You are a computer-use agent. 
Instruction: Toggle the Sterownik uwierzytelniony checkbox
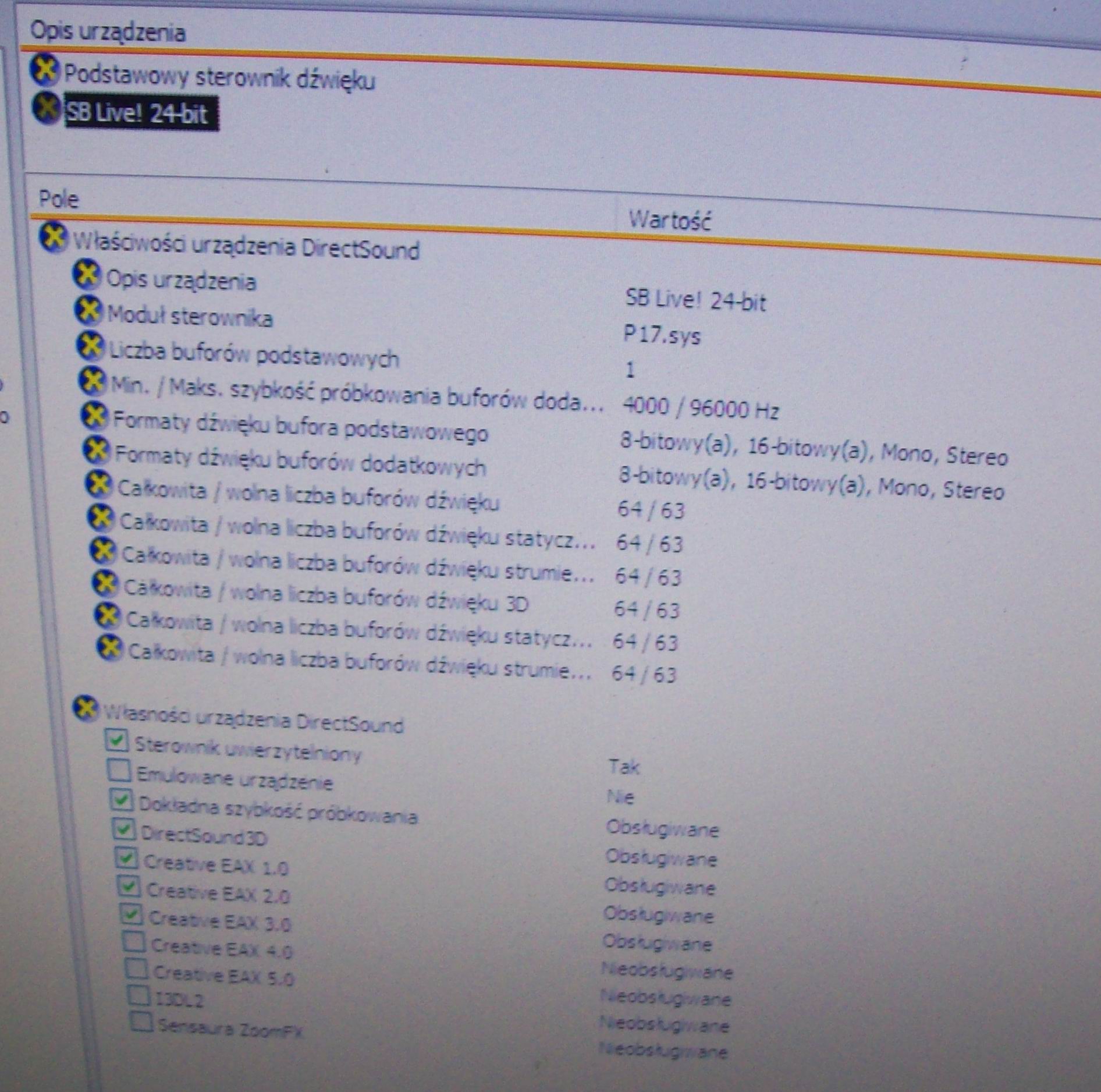click(x=116, y=740)
